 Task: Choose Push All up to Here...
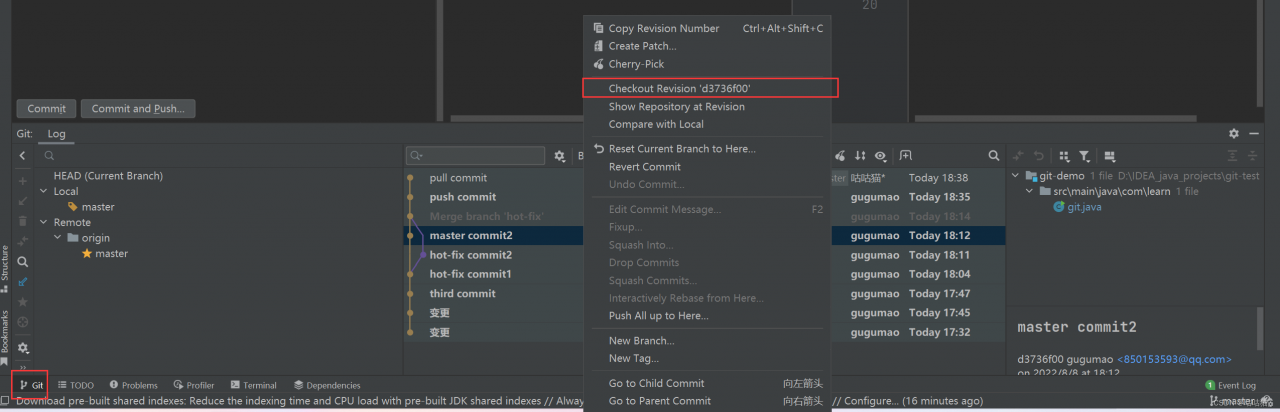(708, 316)
